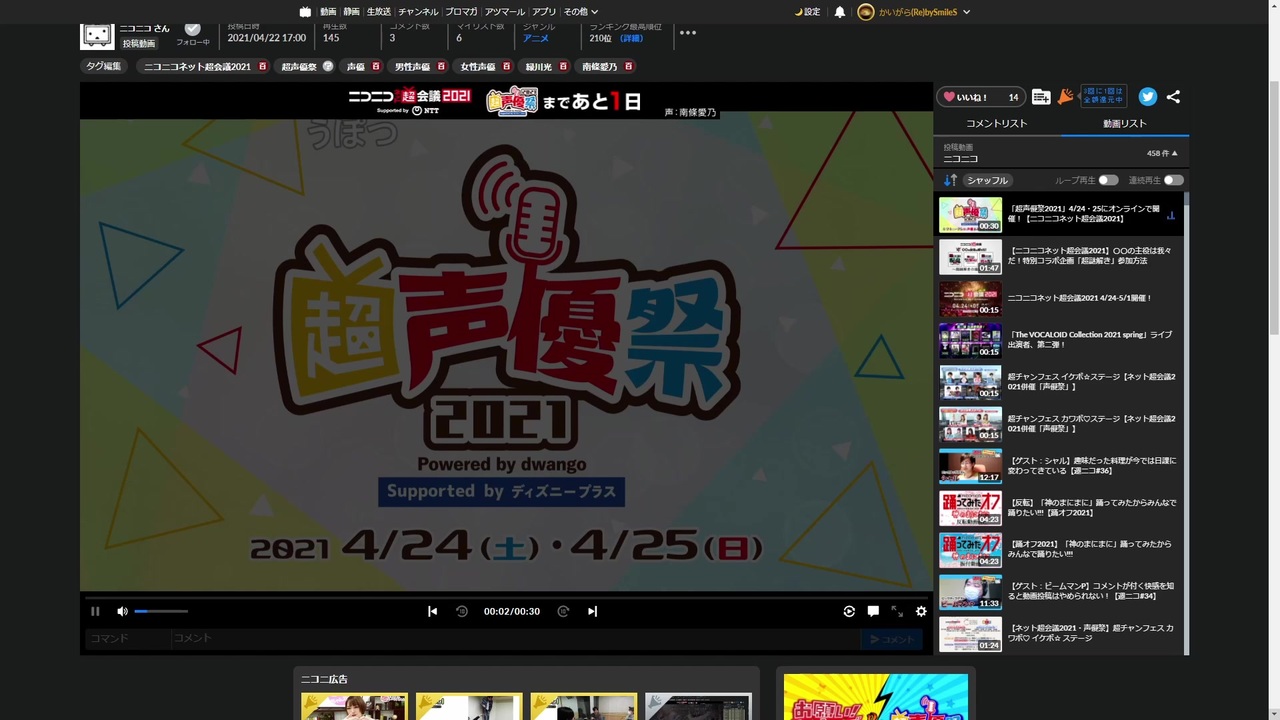Collapse the 458件 video count expander
Viewport: 1280px width, 720px height.
(x=1162, y=153)
